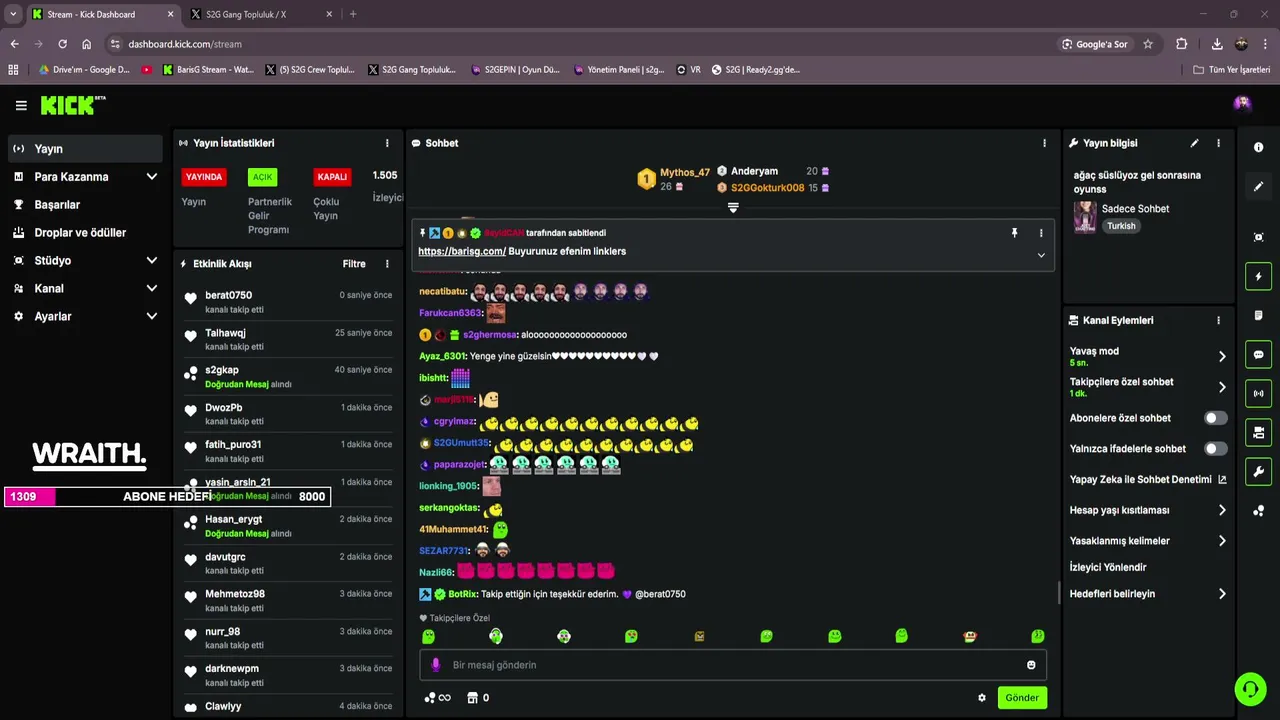
Task: Open Yasaklanmış kelimeler settings
Action: tap(1148, 541)
